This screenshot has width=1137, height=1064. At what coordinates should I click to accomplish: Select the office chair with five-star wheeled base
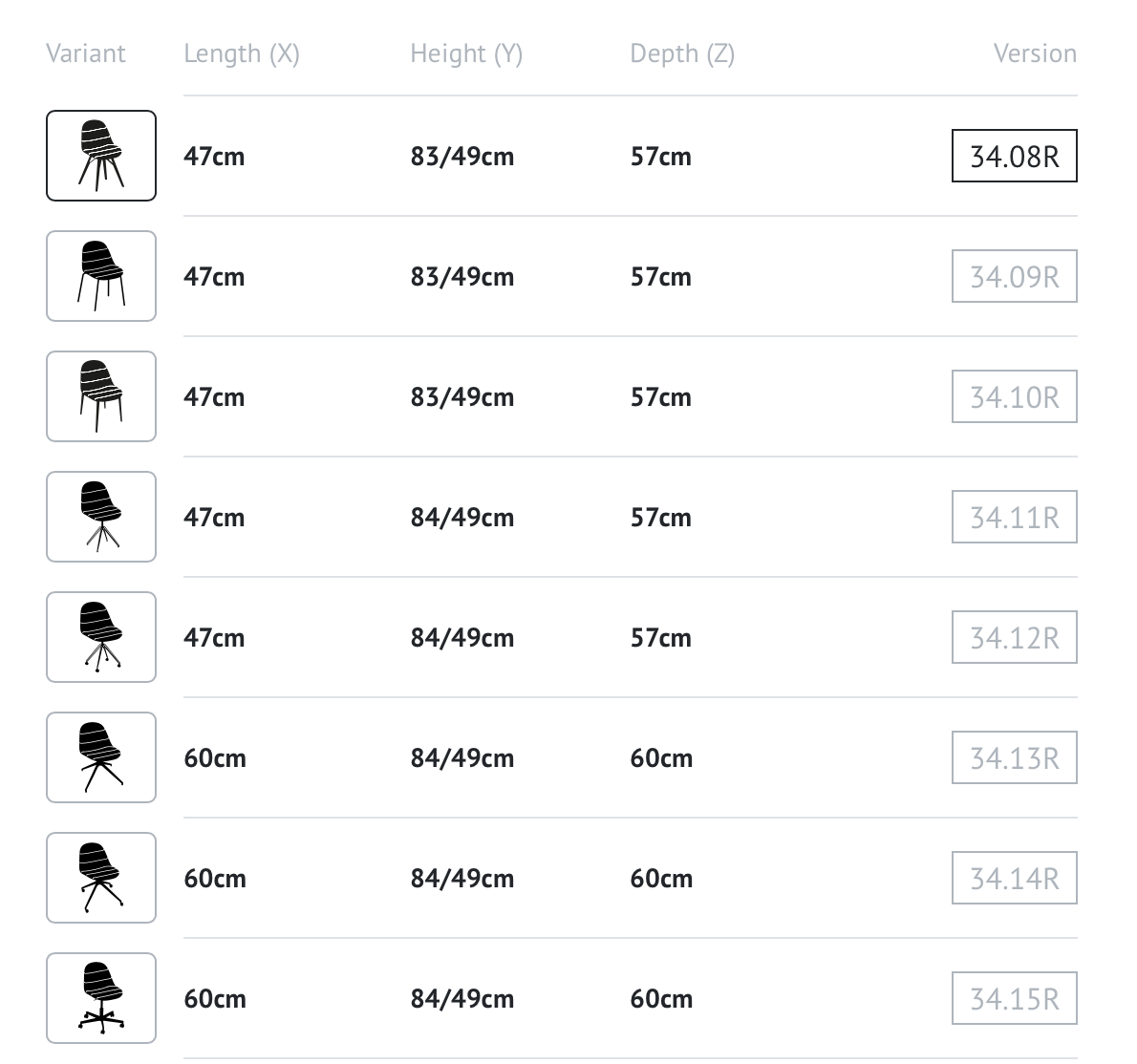(x=100, y=998)
